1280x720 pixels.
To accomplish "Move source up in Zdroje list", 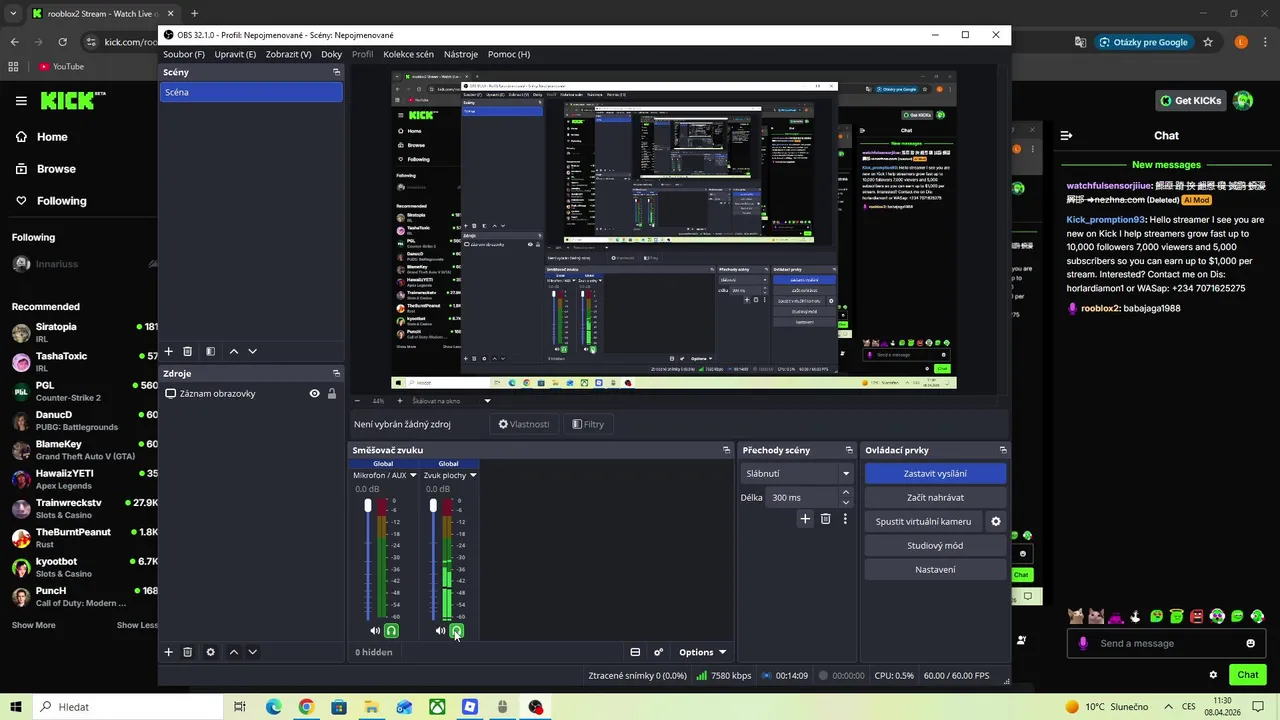I will [234, 652].
